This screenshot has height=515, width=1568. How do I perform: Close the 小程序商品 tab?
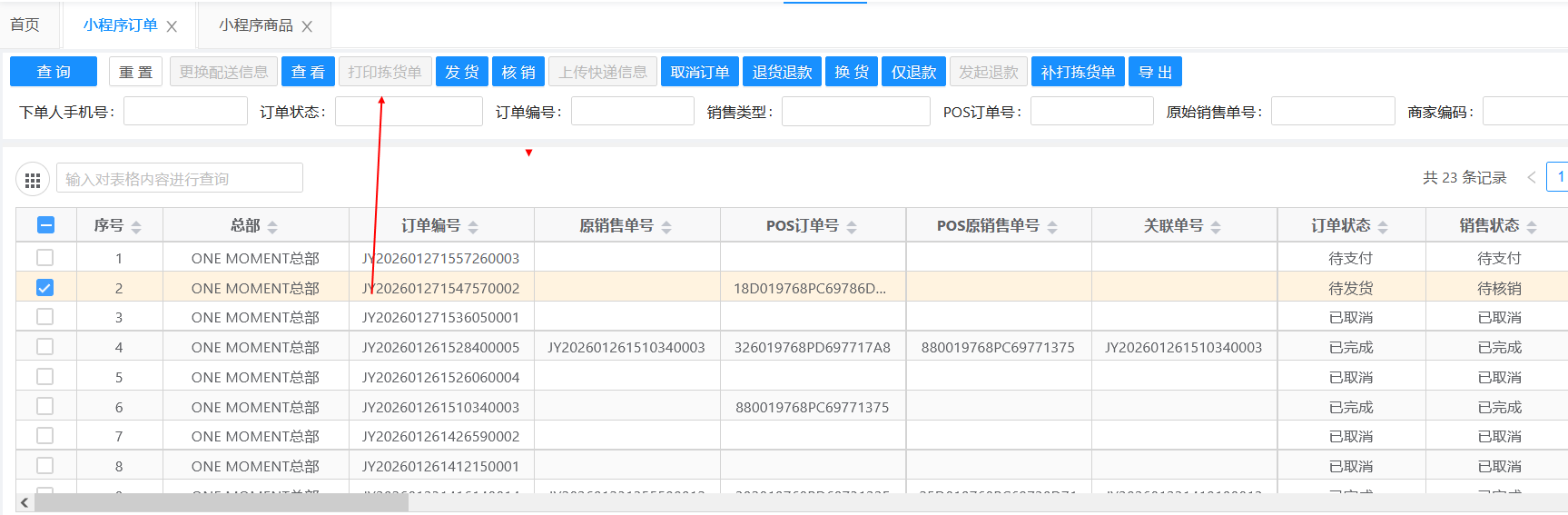click(307, 26)
